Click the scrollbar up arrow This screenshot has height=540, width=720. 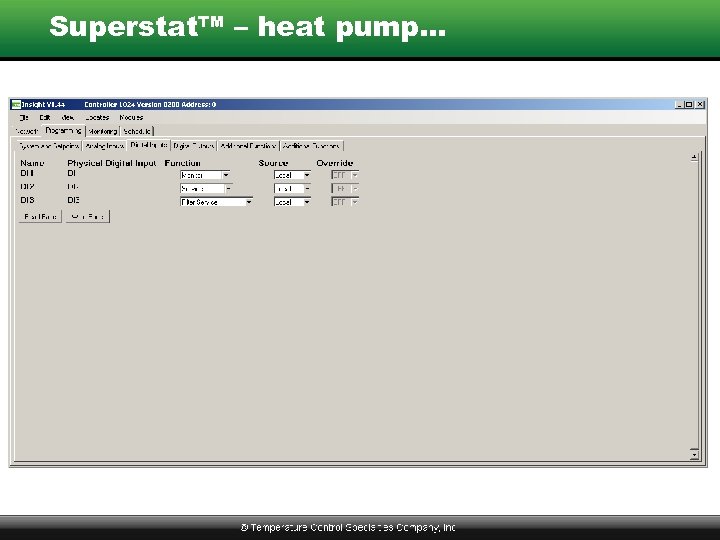click(x=694, y=158)
